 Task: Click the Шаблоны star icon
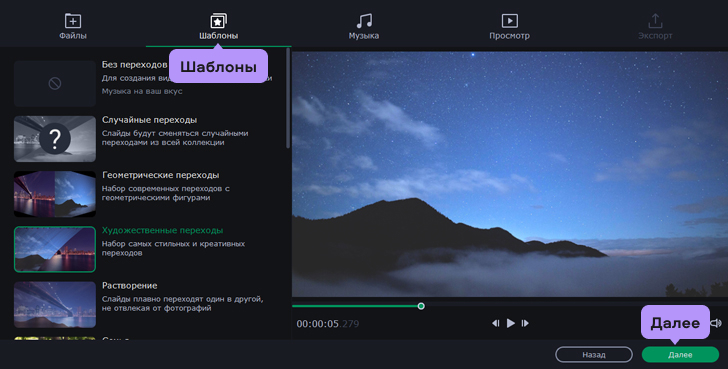(219, 20)
